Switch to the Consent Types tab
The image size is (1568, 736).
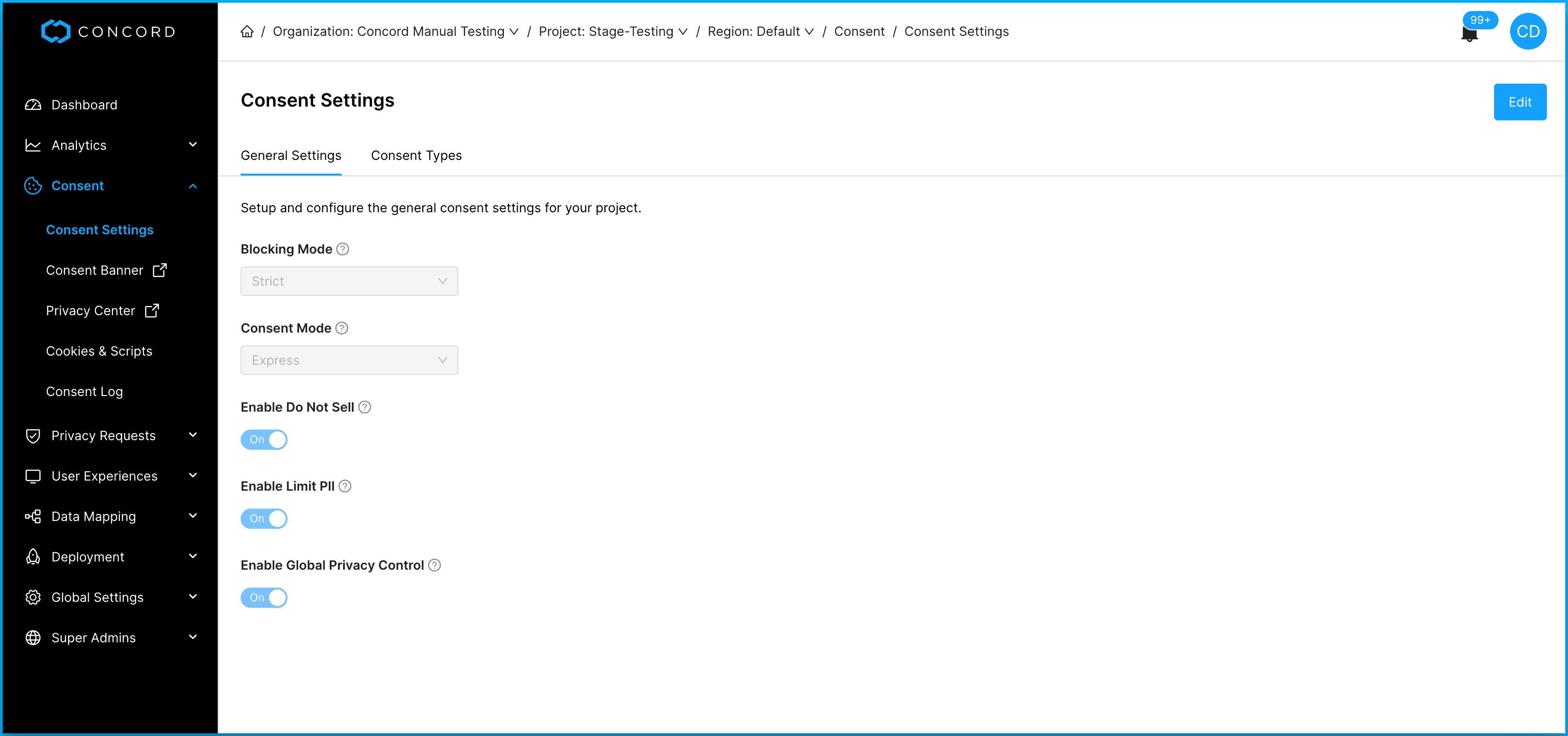pos(417,155)
